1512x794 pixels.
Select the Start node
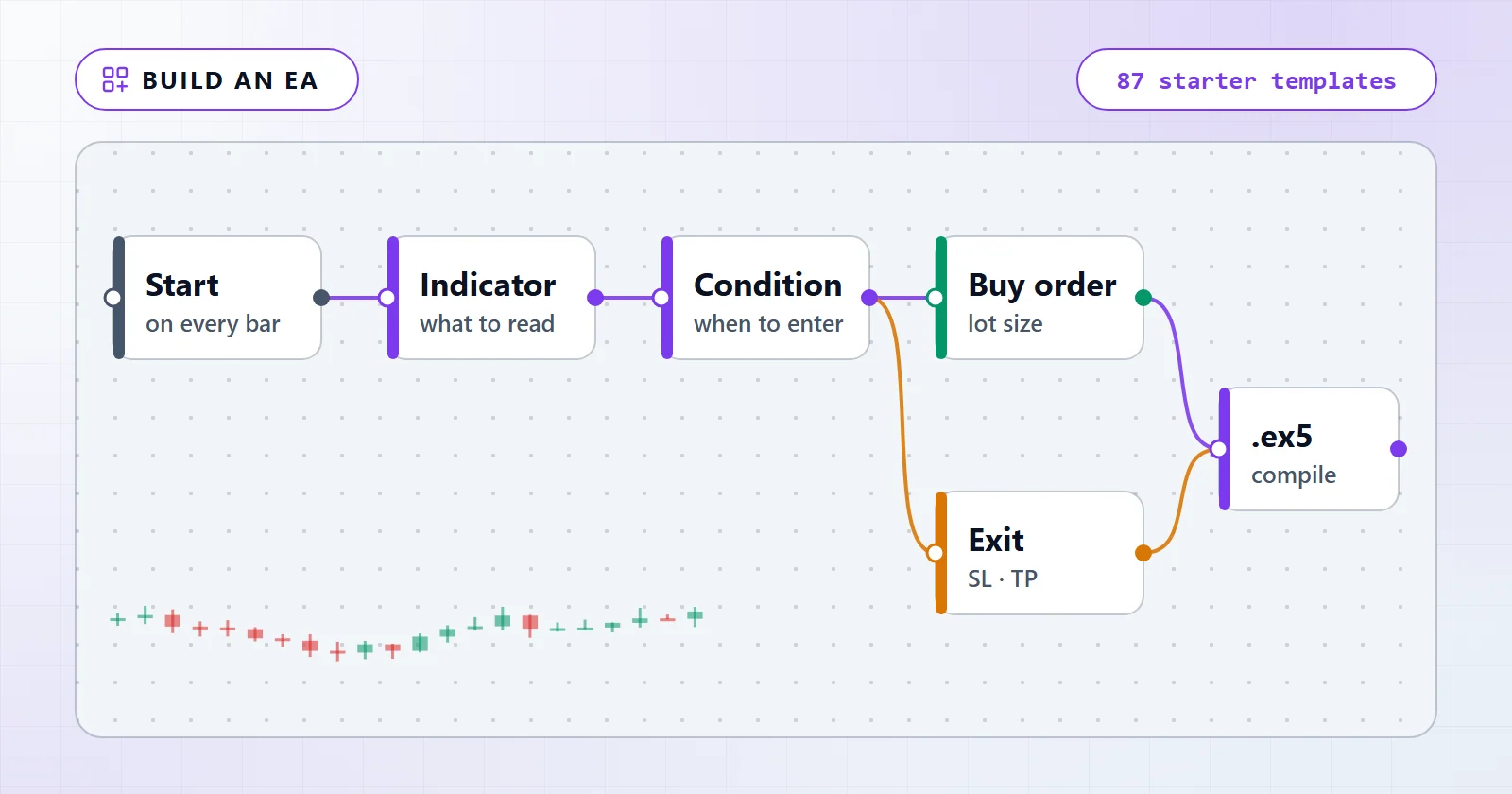pos(217,298)
